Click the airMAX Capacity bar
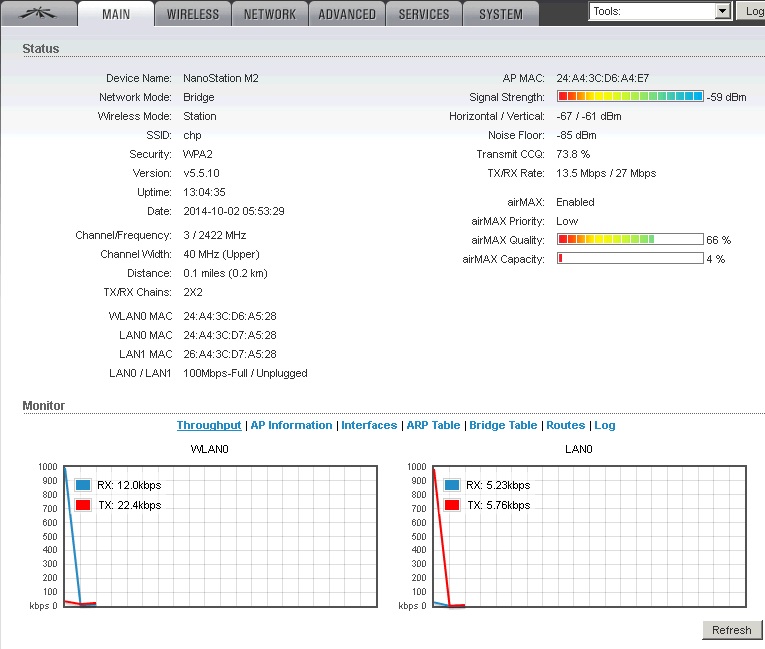765x649 pixels. point(630,258)
